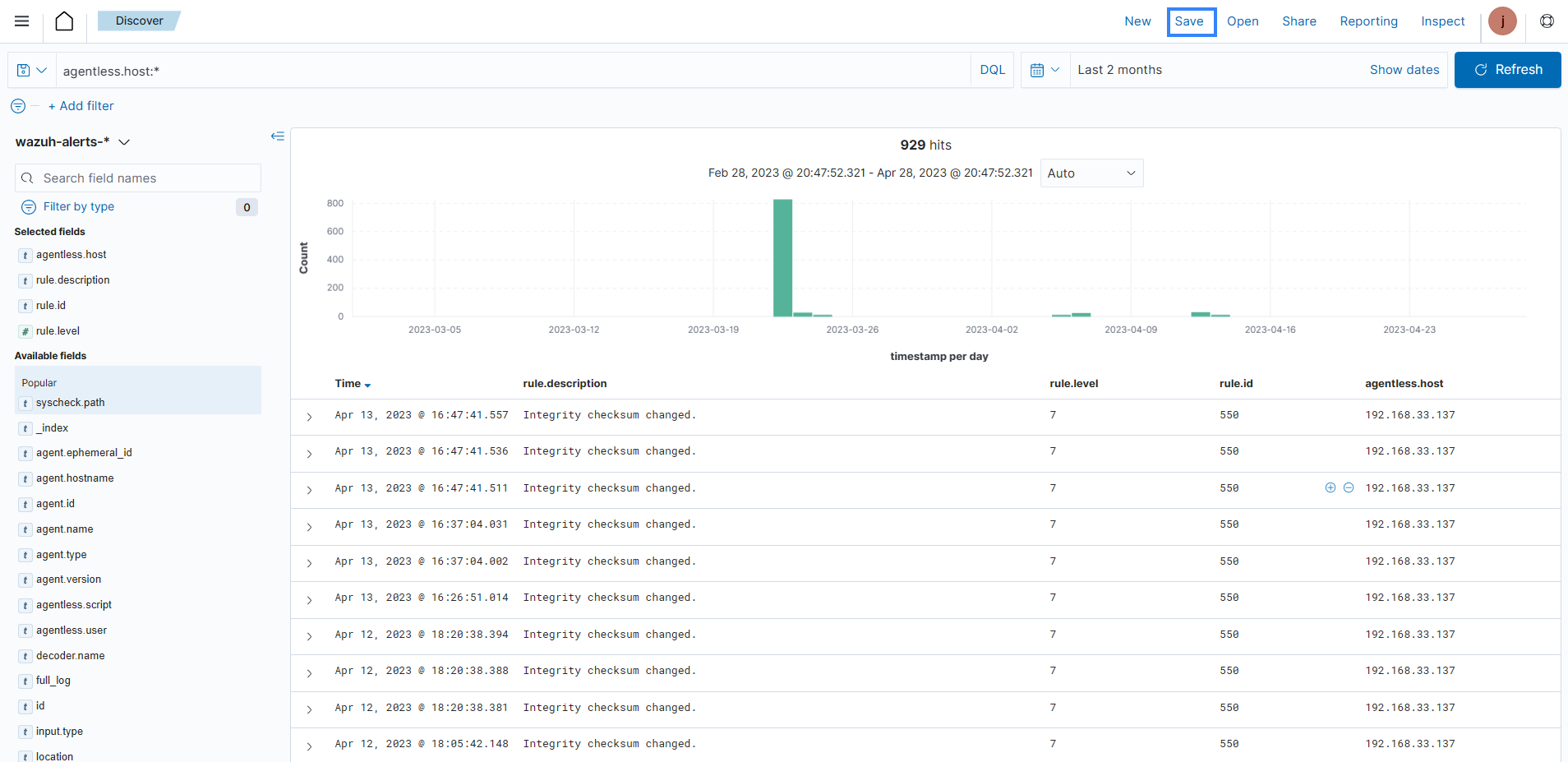Click the change all filters icon
This screenshot has width=1568, height=762.
[18, 106]
